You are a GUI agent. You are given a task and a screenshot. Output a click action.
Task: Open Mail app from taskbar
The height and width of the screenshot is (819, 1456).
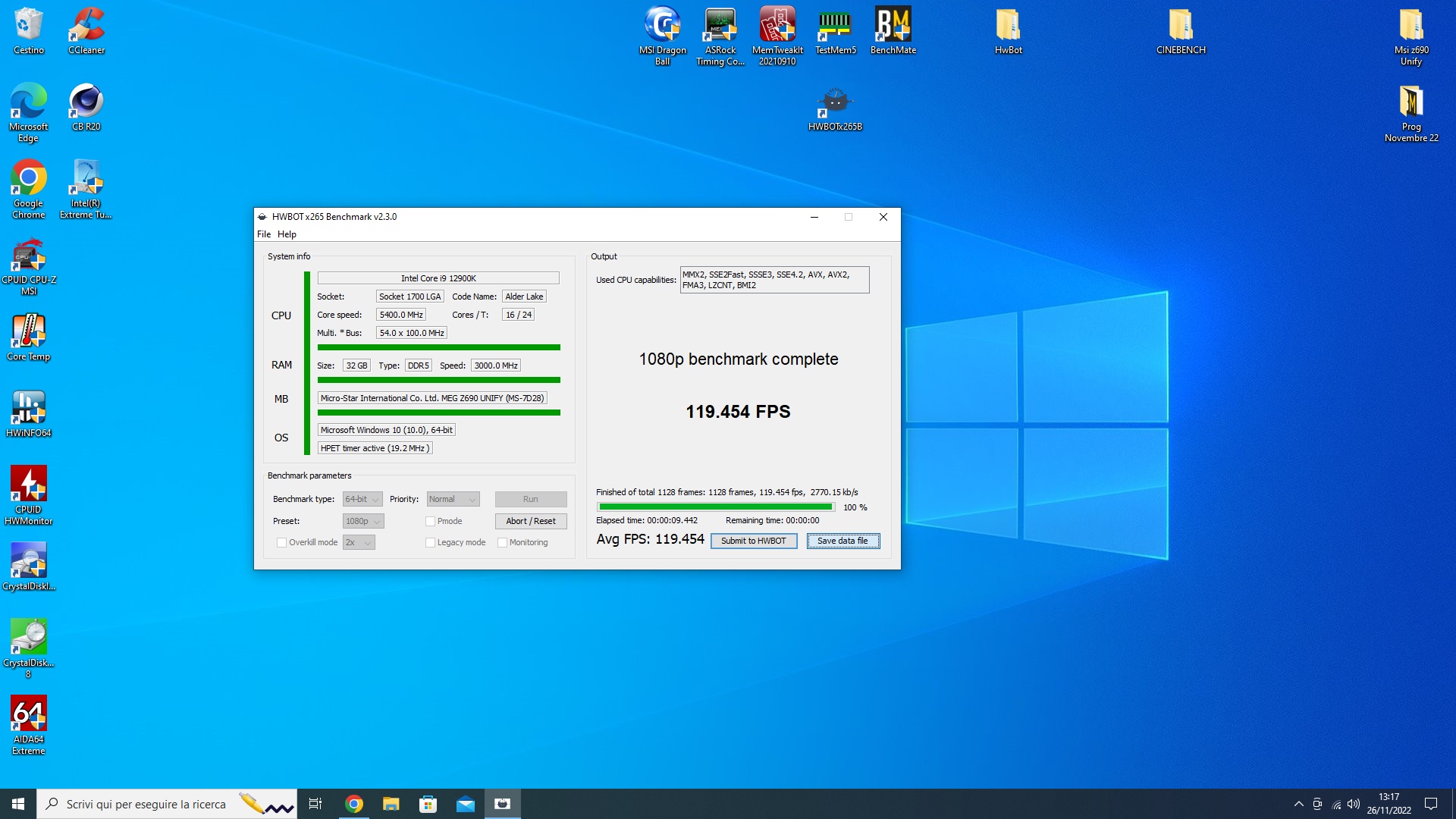[x=465, y=804]
